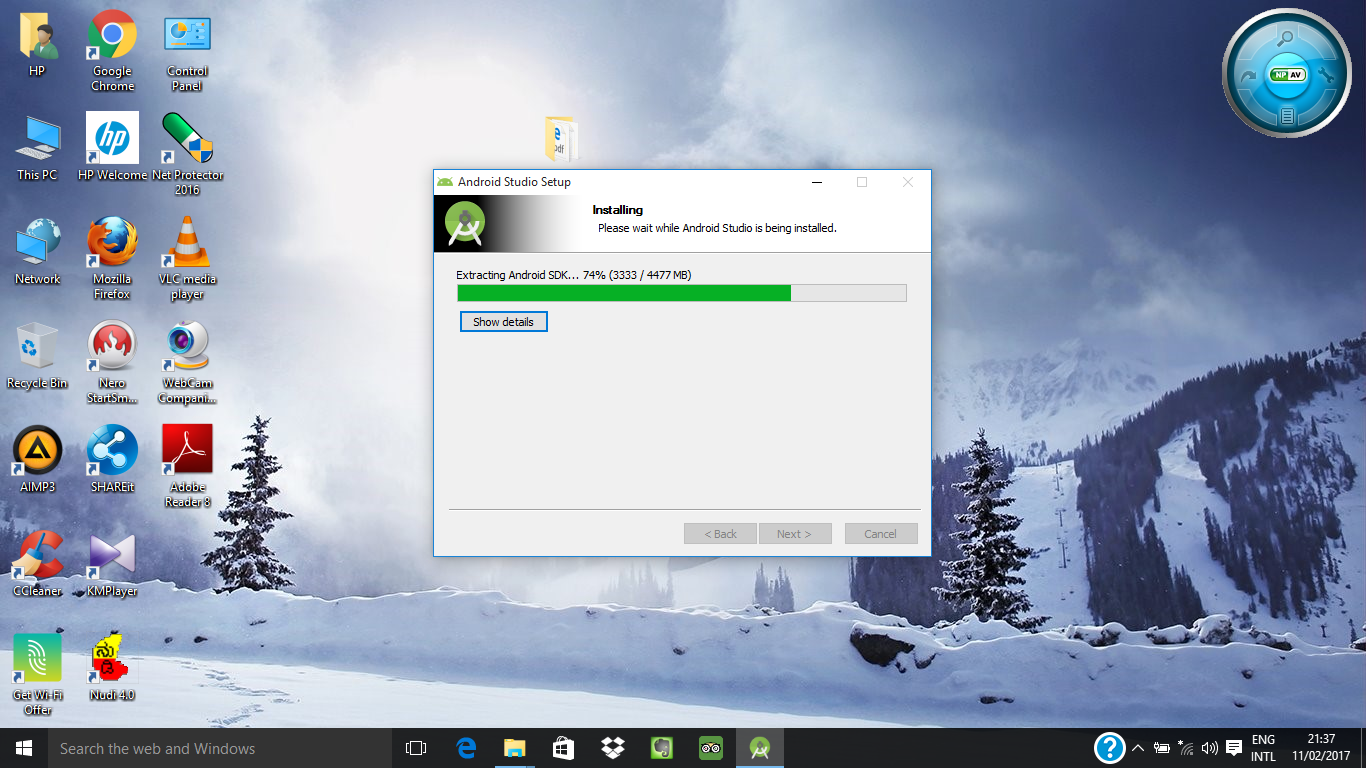Click the "Search the web and Windows" box
The height and width of the screenshot is (768, 1366).
220,748
